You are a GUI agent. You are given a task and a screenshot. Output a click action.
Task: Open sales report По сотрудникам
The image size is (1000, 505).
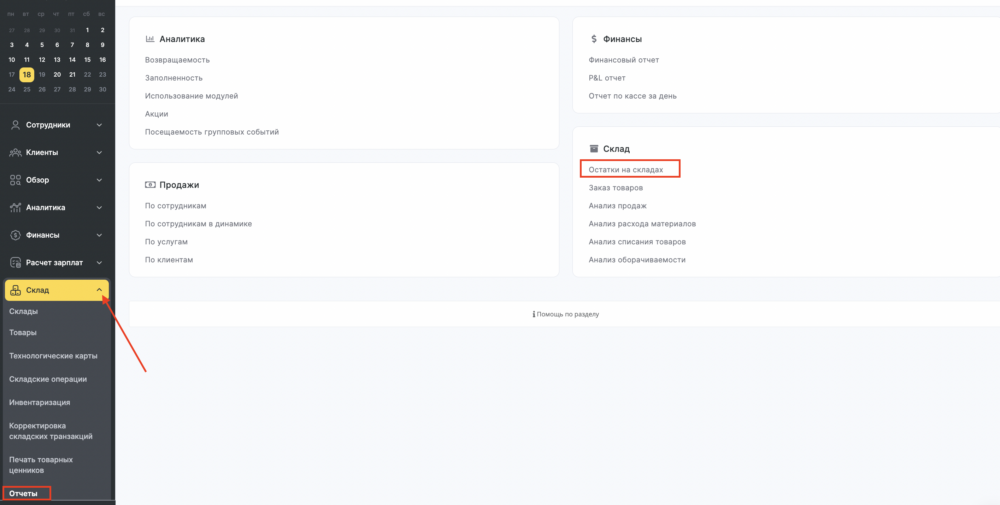point(175,206)
